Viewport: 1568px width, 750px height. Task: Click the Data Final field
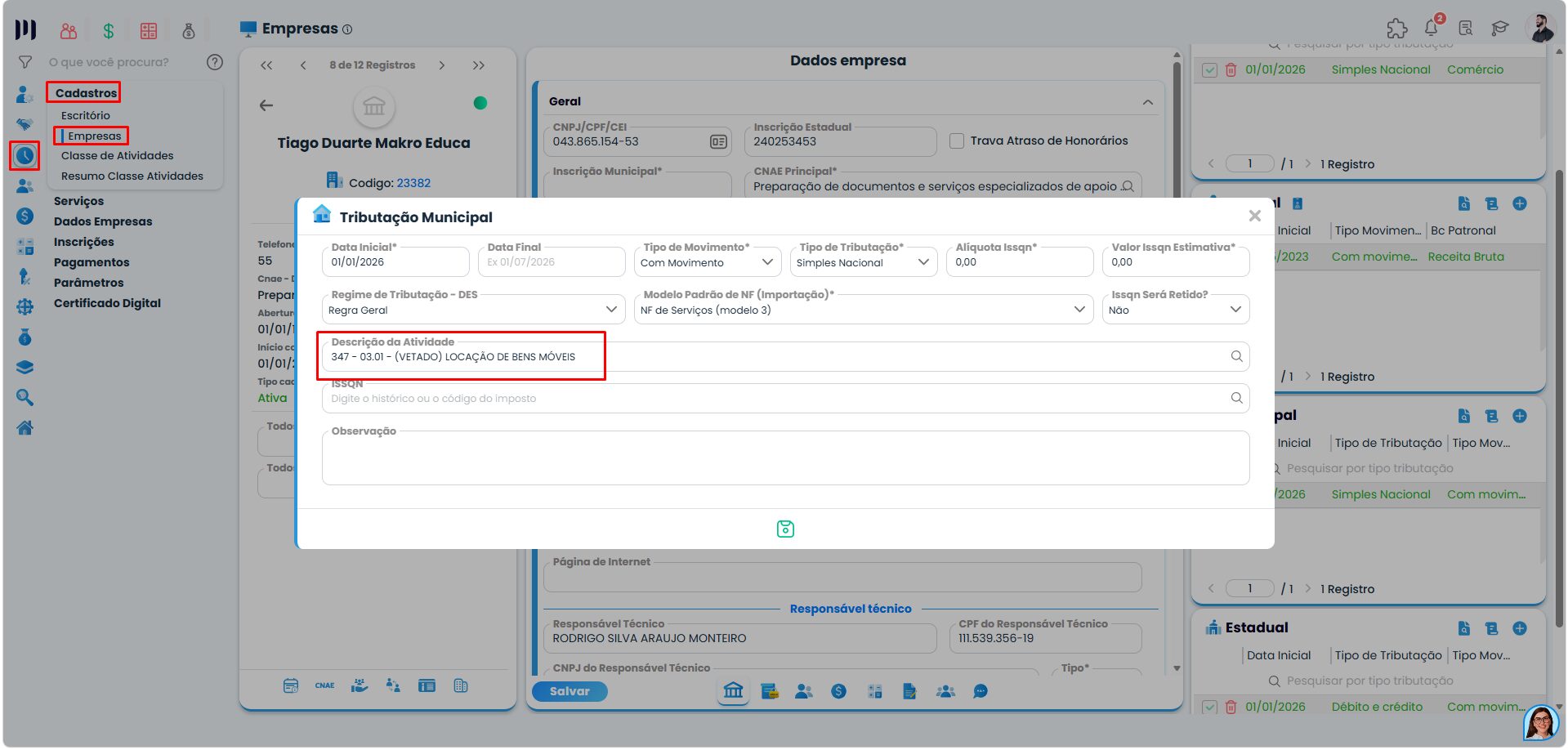pos(552,262)
